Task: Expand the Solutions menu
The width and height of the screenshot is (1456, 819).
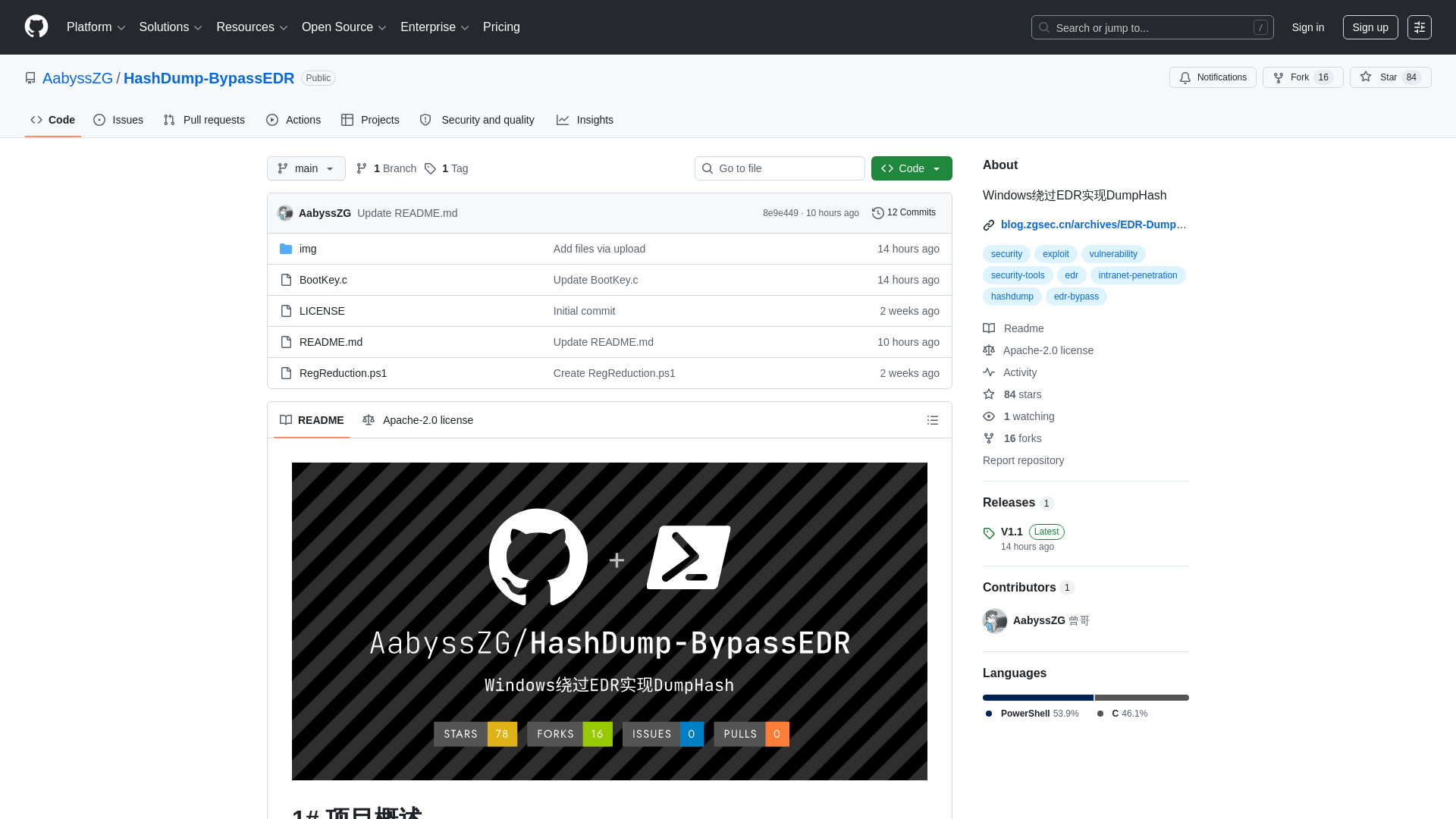Action: tap(171, 27)
